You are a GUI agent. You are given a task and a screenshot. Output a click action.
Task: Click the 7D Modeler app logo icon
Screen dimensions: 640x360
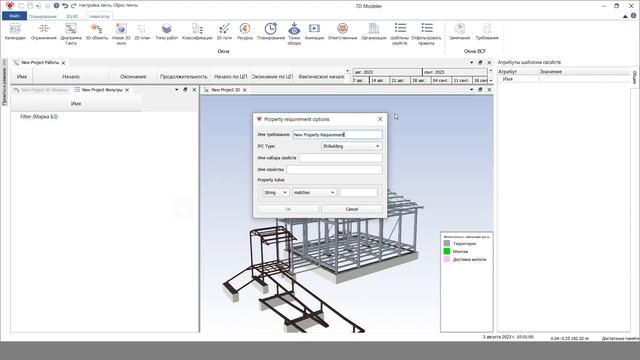pyautogui.click(x=10, y=5)
